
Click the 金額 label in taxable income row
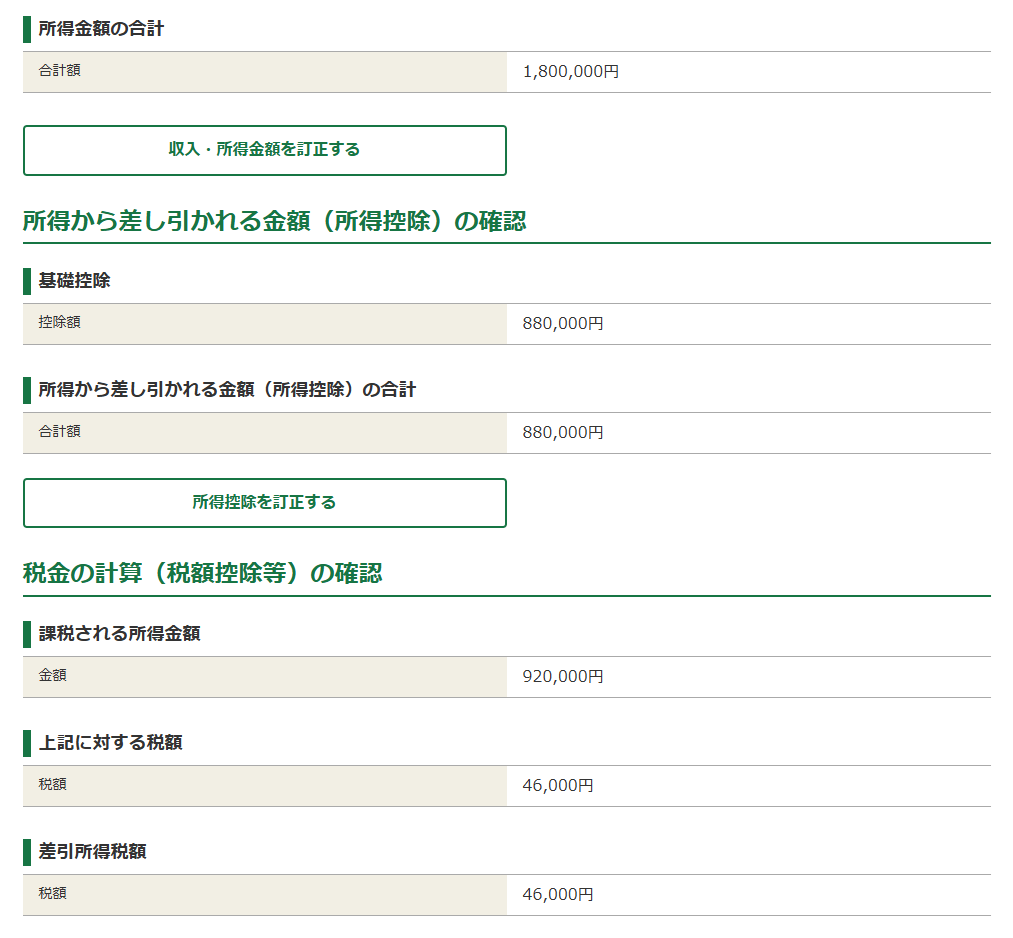pos(46,676)
